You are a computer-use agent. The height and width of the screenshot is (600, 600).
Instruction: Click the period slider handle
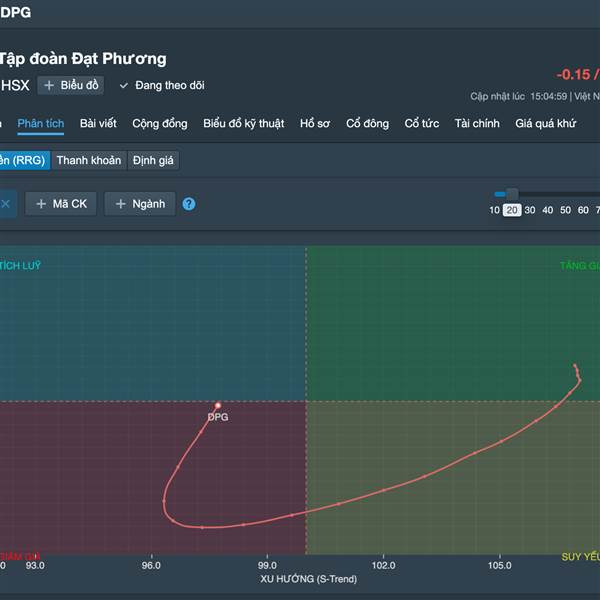(x=512, y=194)
